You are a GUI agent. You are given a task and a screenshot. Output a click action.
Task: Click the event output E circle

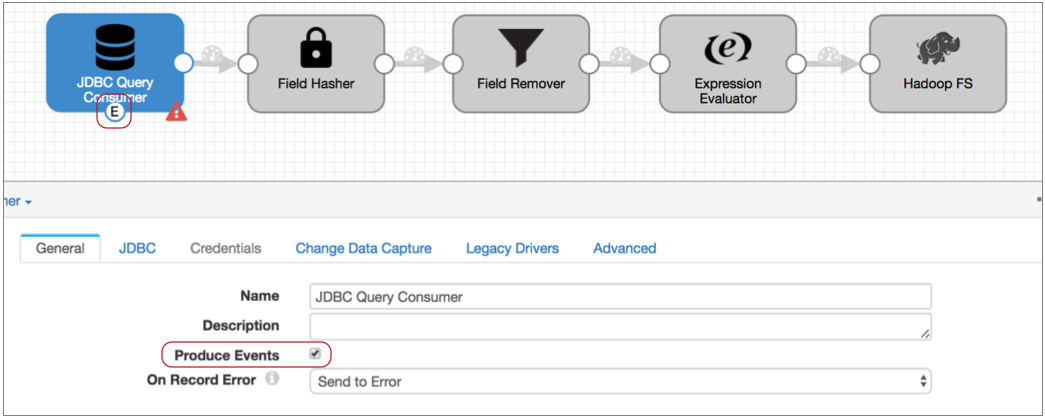[x=115, y=113]
